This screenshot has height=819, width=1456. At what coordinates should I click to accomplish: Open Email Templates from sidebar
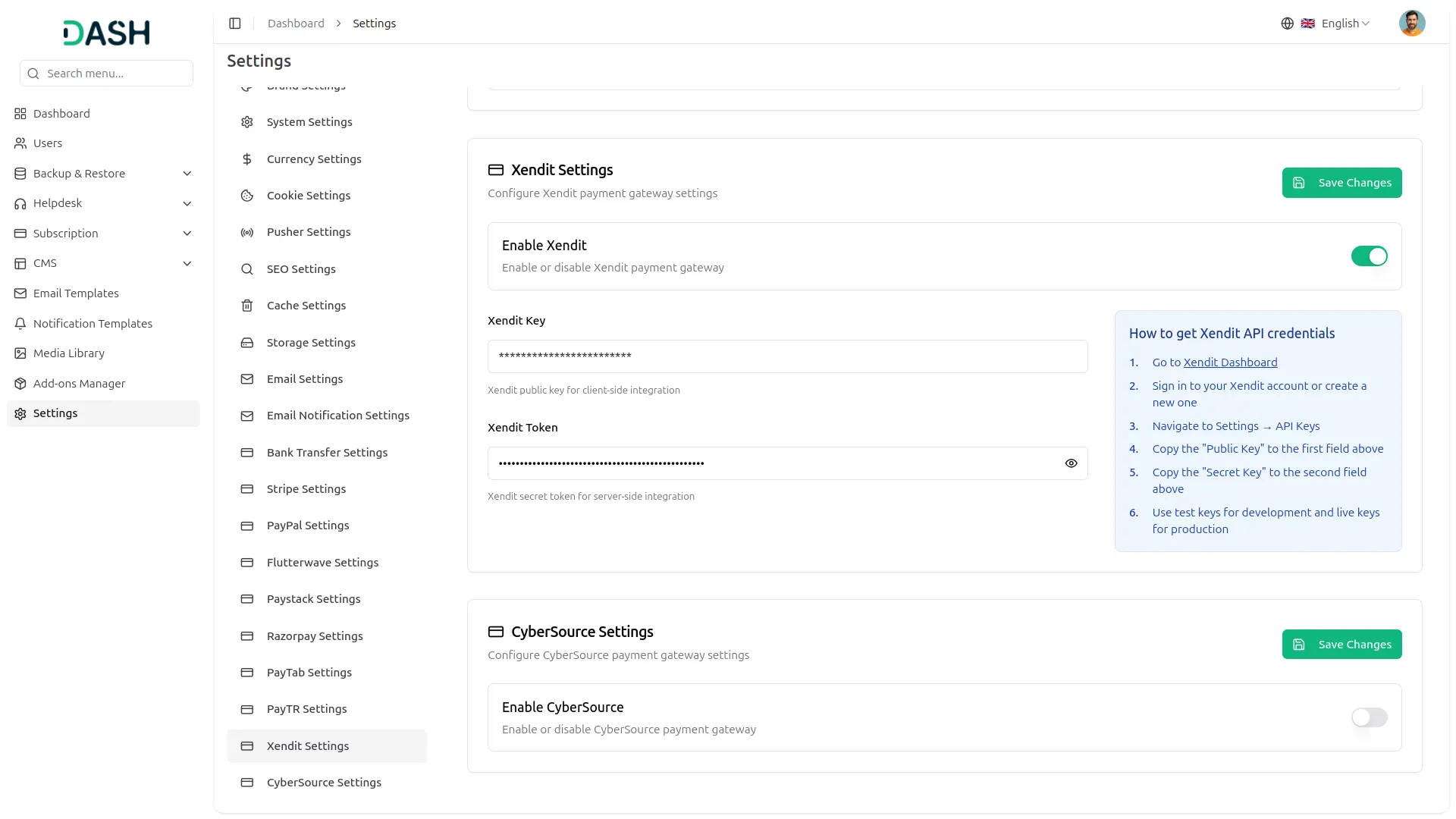76,293
